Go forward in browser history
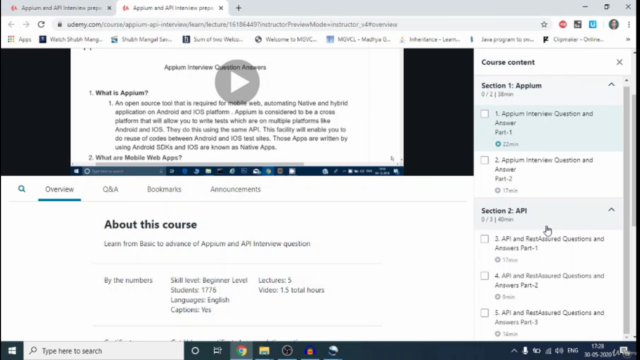The width and height of the screenshot is (640, 360). tap(26, 24)
